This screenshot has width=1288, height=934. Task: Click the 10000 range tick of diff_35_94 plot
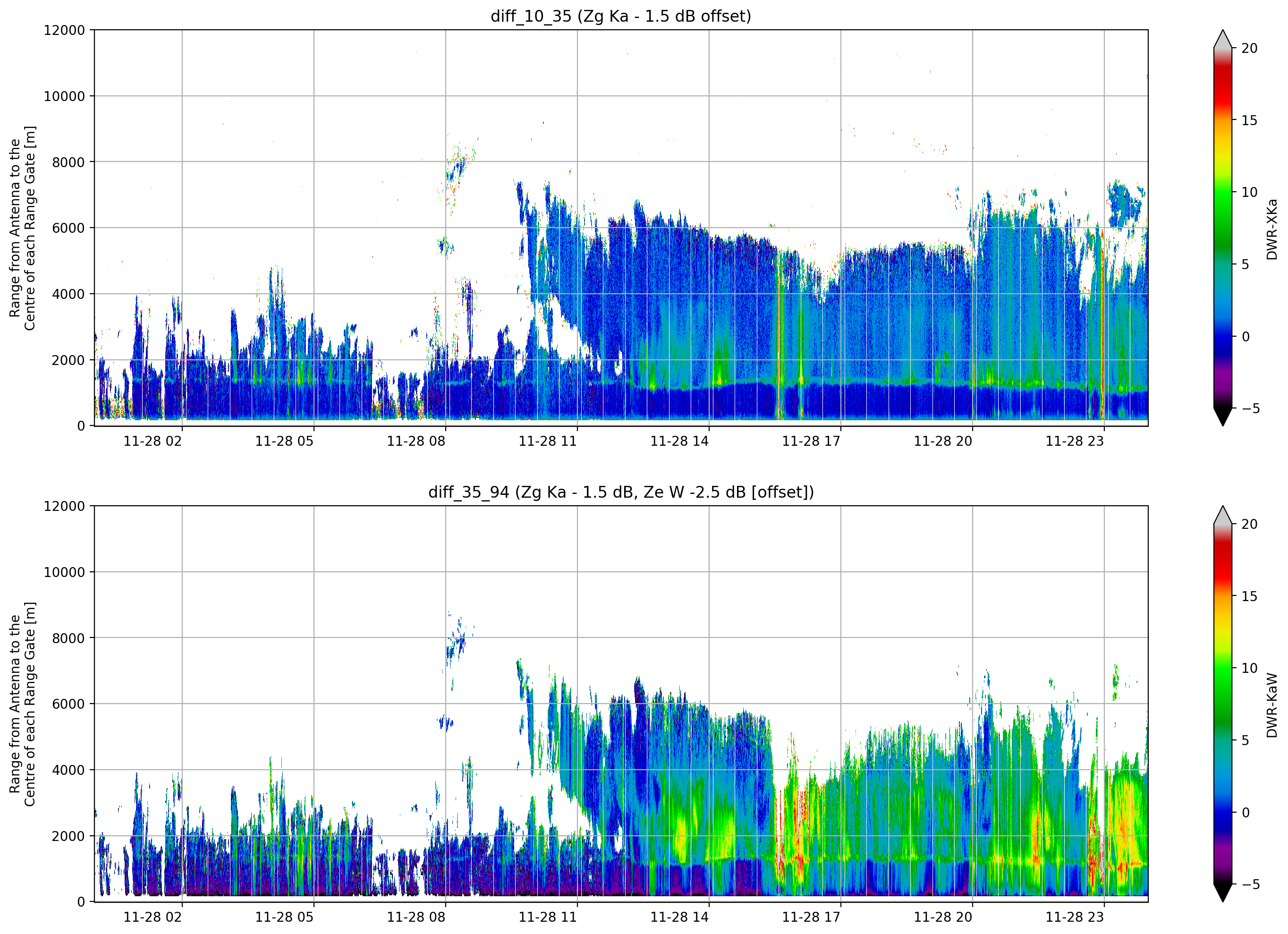(64, 572)
